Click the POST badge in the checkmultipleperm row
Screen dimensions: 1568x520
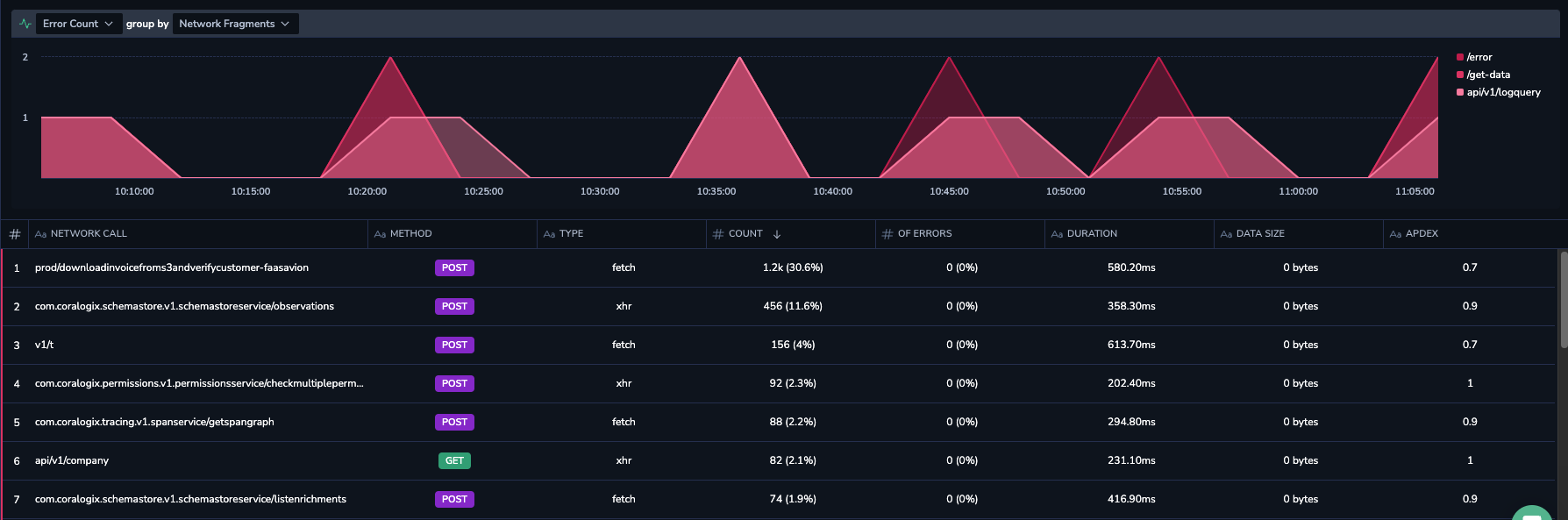[x=454, y=383]
